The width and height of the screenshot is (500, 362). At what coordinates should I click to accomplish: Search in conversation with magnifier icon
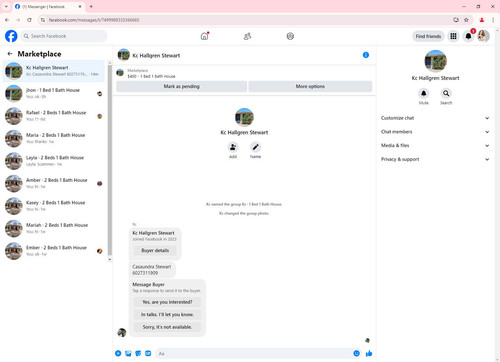(x=446, y=93)
